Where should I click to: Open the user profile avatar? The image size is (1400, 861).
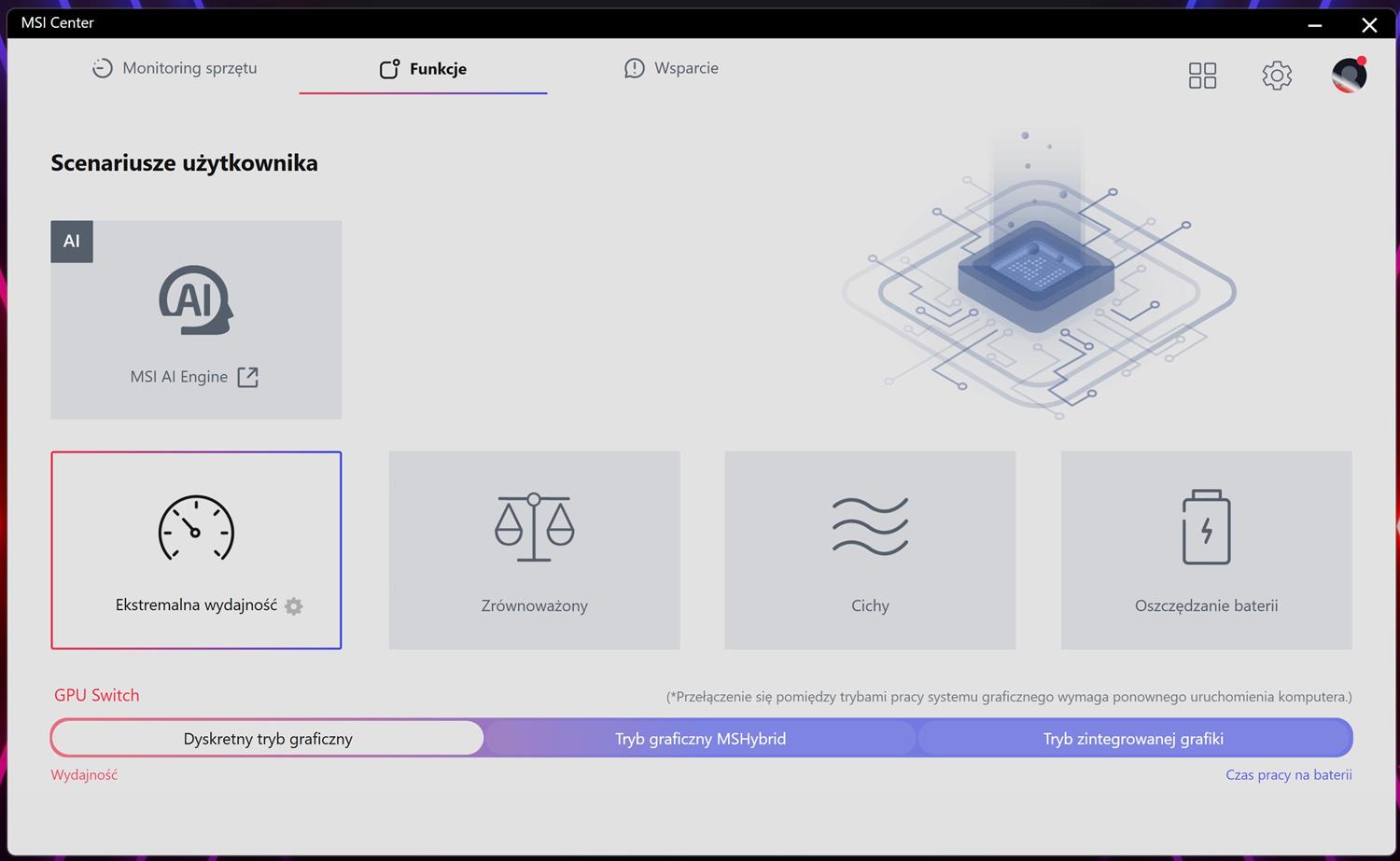[x=1349, y=76]
